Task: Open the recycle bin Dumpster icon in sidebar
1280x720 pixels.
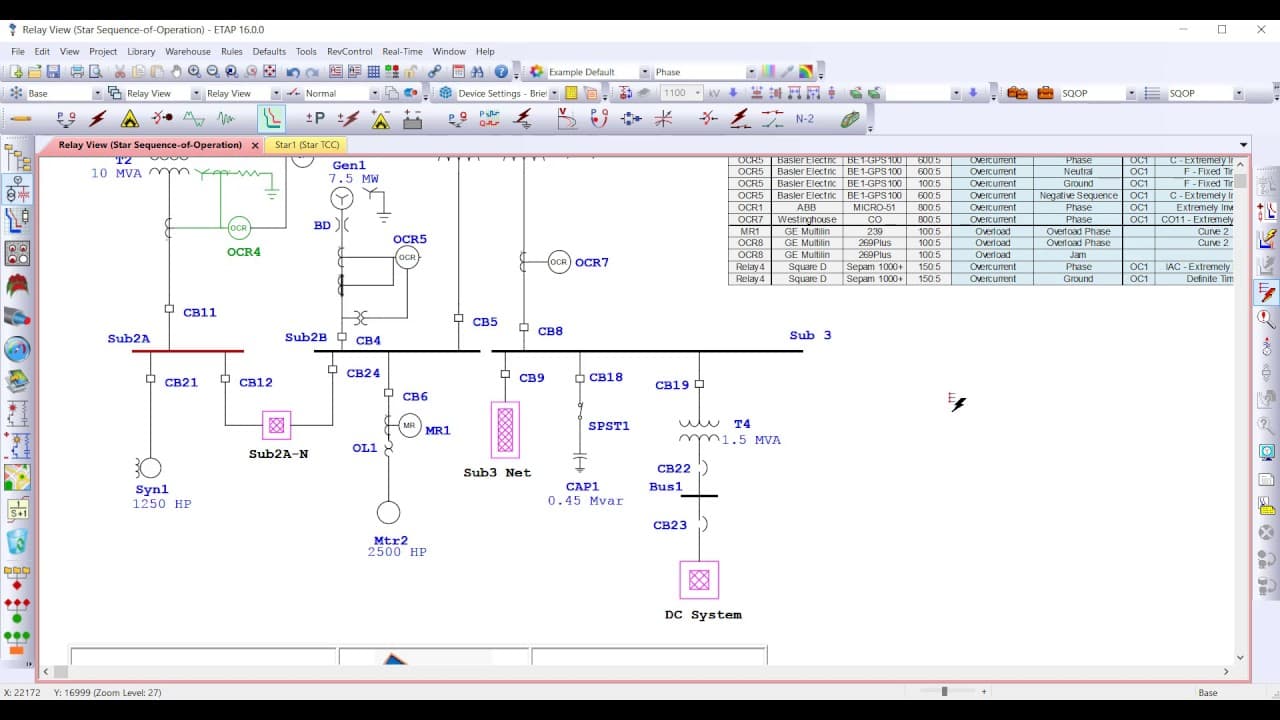Action: click(18, 543)
